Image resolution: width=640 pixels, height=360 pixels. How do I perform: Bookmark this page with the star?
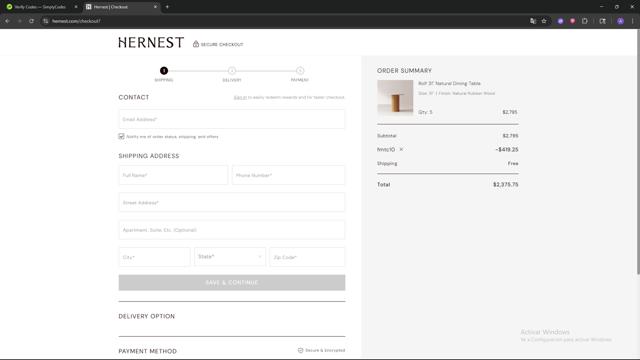pyautogui.click(x=544, y=21)
